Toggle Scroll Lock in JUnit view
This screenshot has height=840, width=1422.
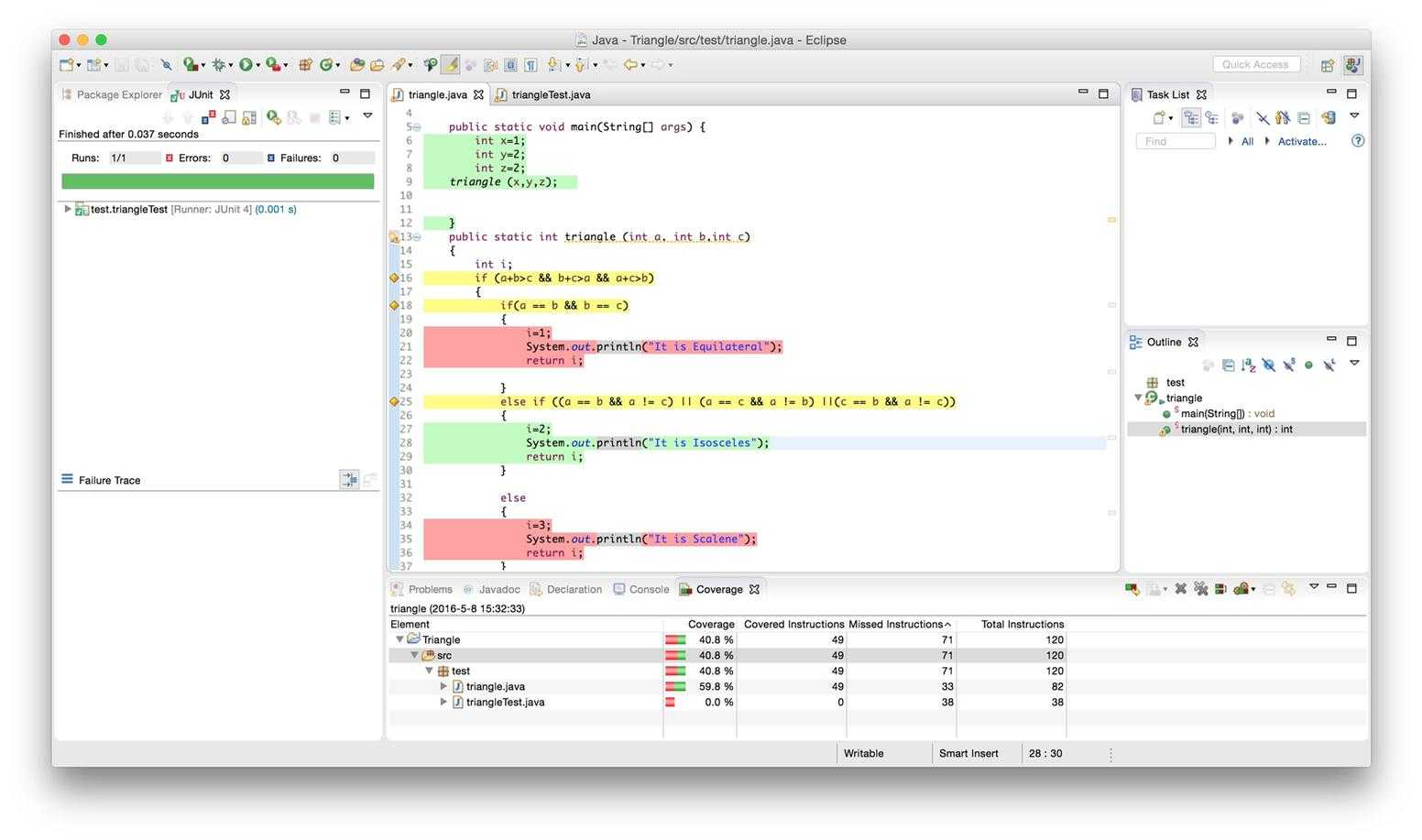(x=249, y=117)
